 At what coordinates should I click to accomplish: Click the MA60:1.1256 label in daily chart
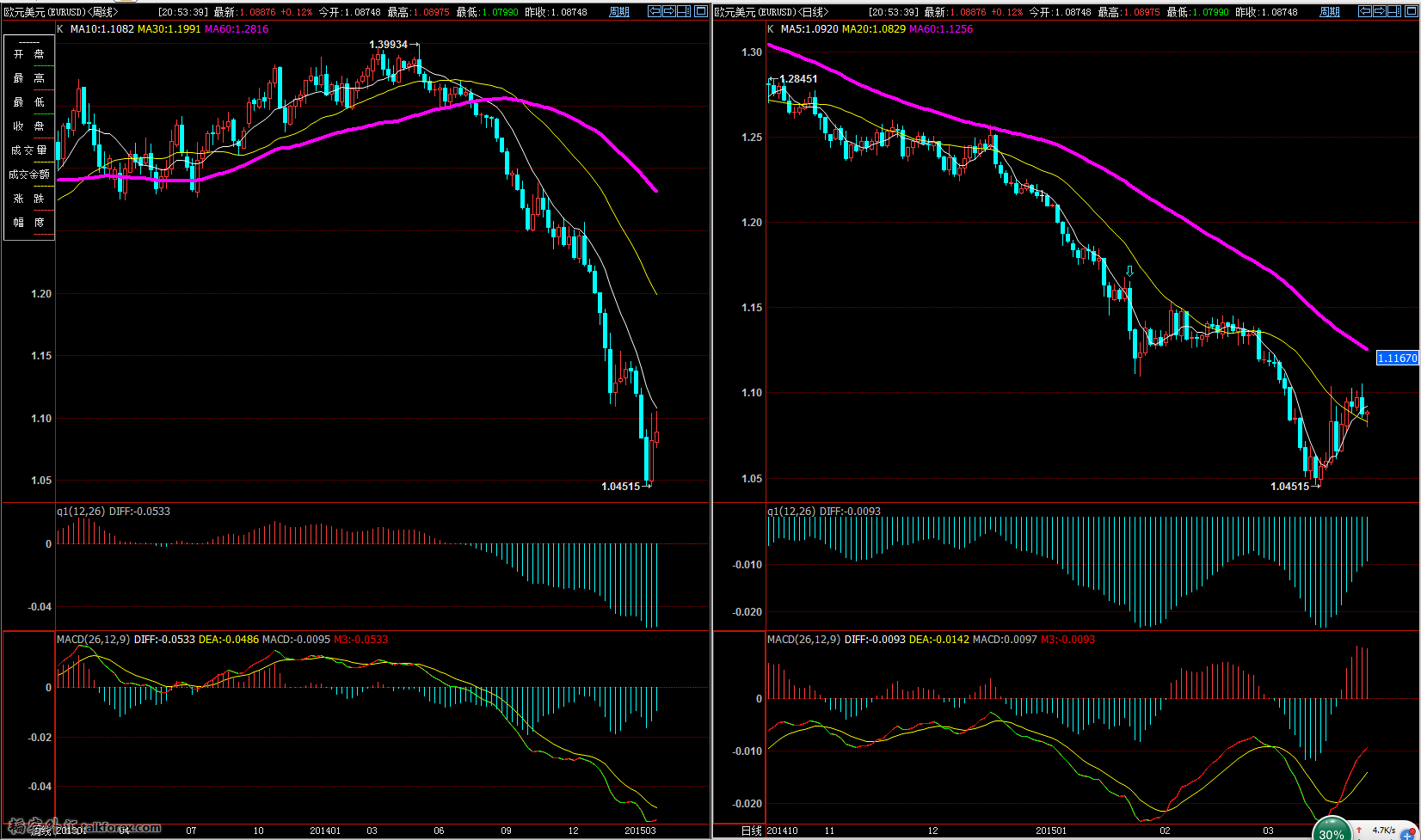(941, 28)
